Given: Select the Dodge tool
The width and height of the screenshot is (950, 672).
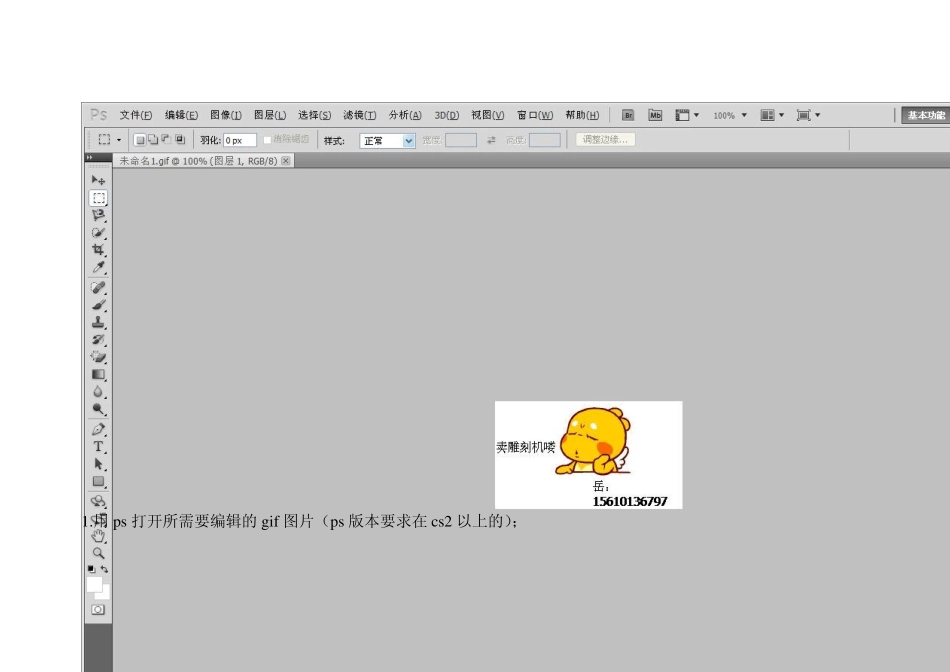Looking at the screenshot, I should (x=99, y=409).
